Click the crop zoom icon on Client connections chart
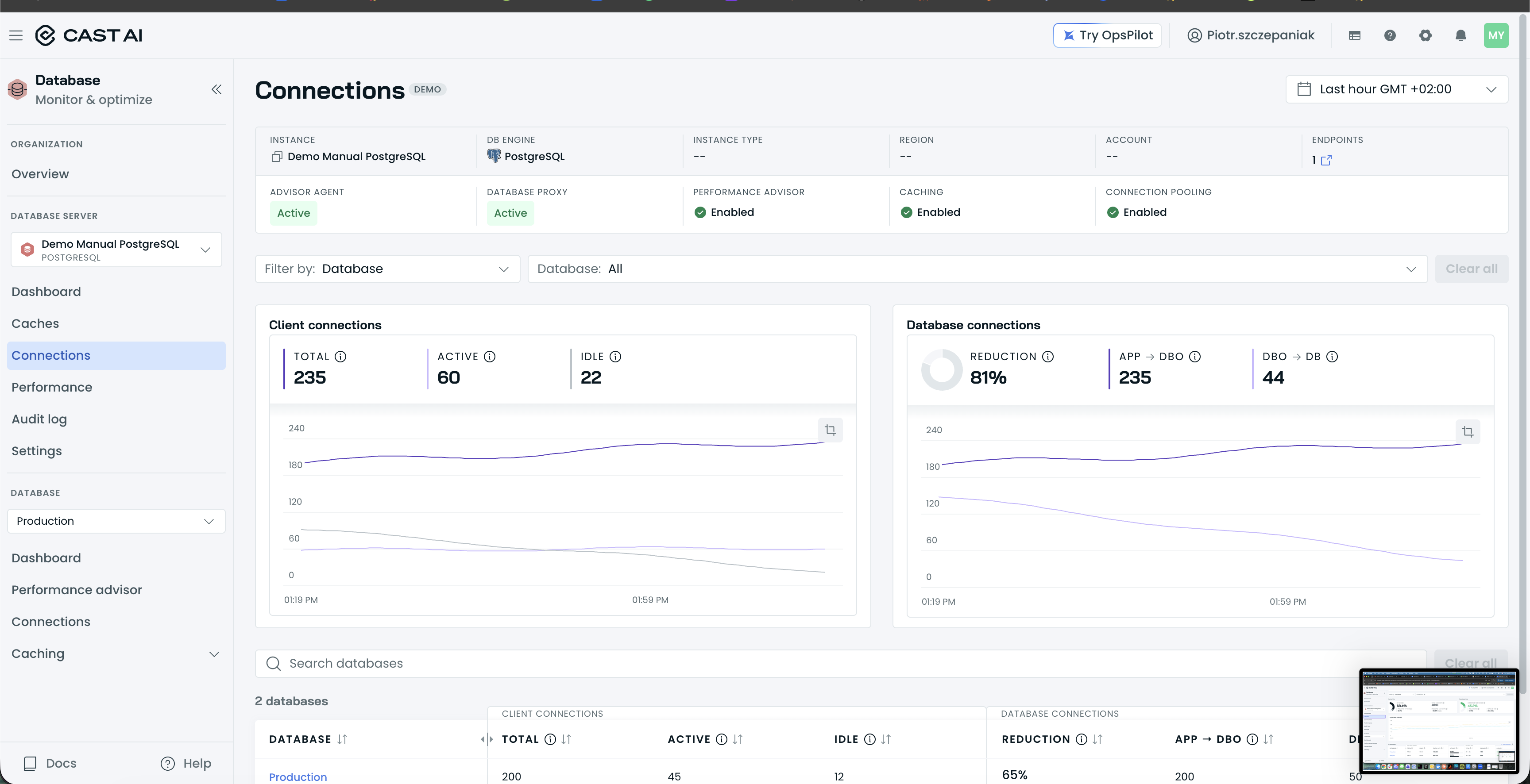1530x784 pixels. coord(831,430)
